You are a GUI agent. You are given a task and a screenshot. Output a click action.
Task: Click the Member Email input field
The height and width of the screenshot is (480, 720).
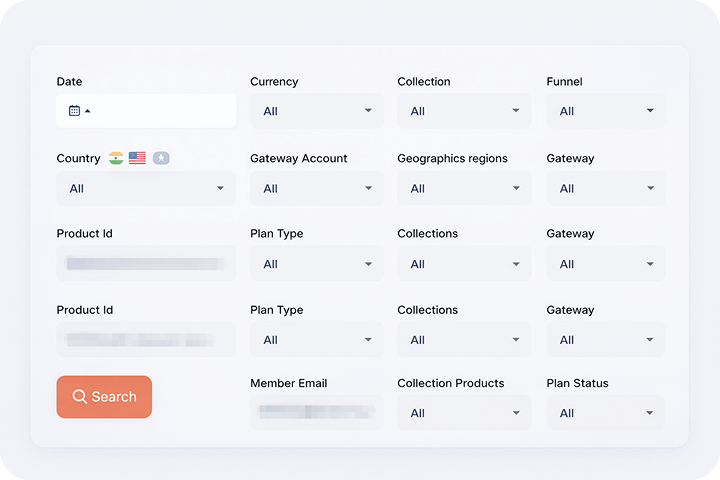pos(316,412)
